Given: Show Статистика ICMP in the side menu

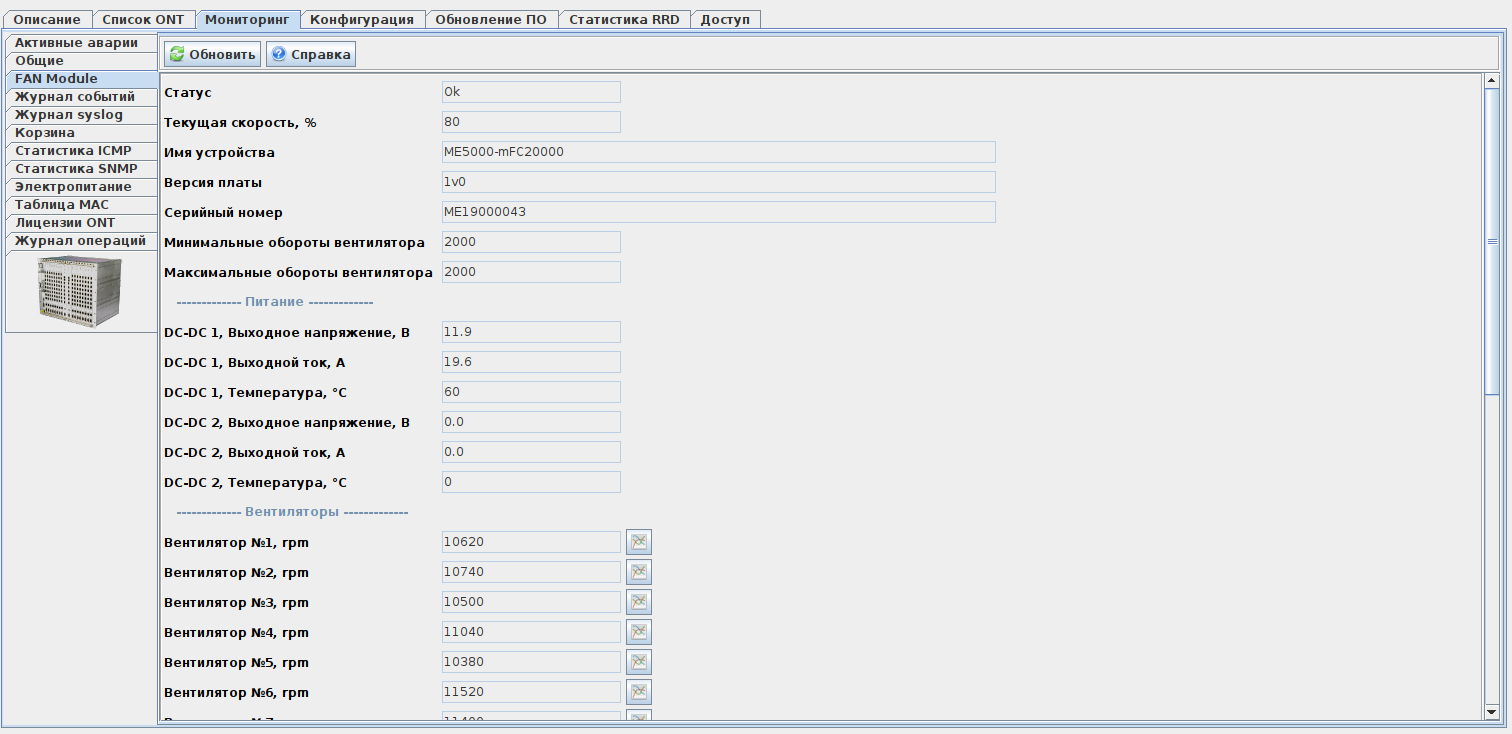Looking at the screenshot, I should pyautogui.click(x=82, y=151).
